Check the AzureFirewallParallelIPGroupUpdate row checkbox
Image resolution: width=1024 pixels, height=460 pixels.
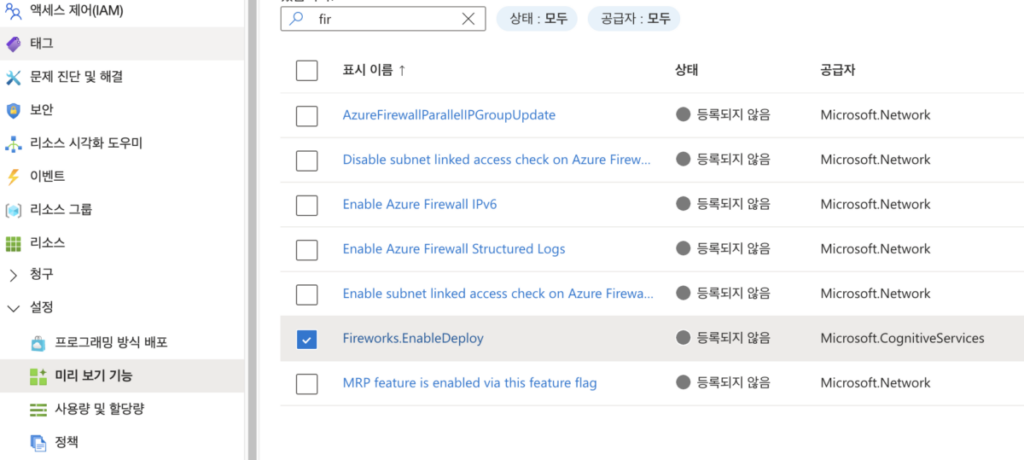click(x=307, y=115)
